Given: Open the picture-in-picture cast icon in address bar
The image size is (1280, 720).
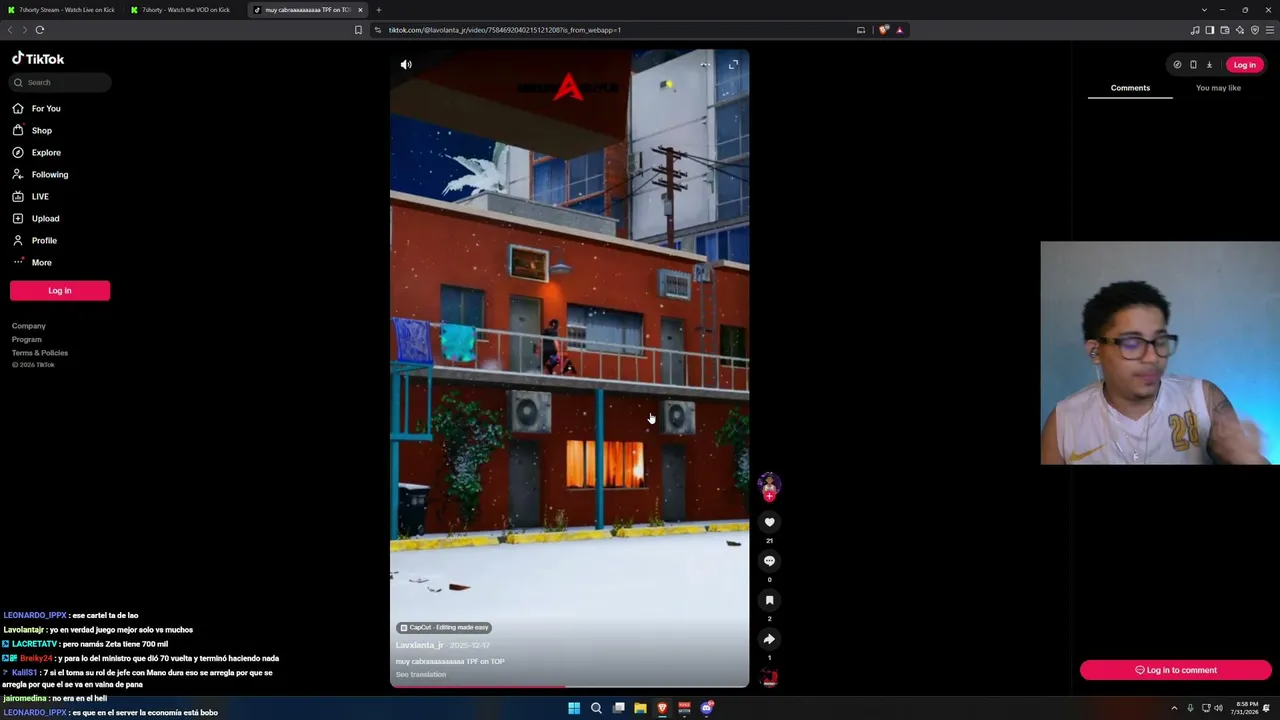Looking at the screenshot, I should 861,30.
